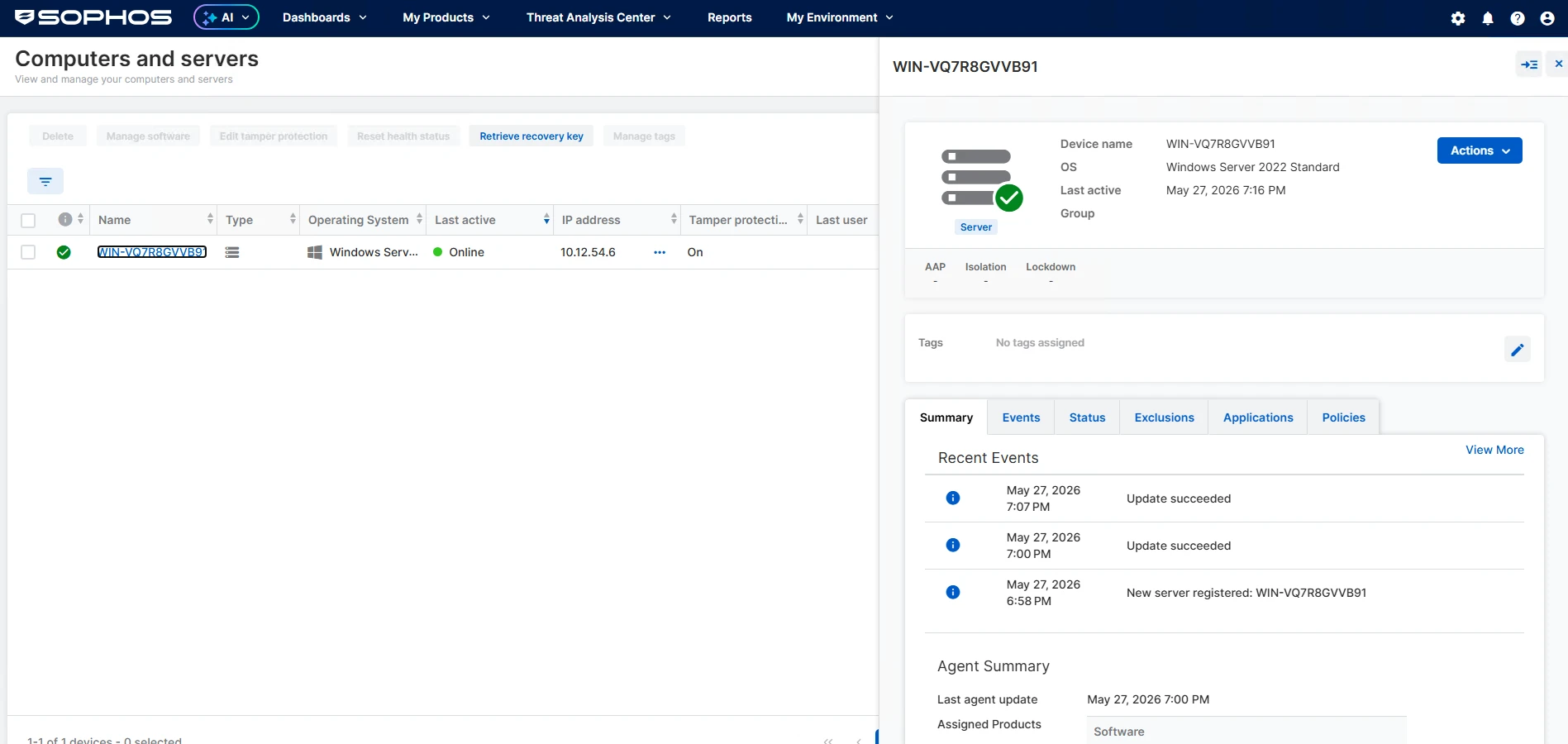Image resolution: width=1568 pixels, height=744 pixels.
Task: Click the Windows Server 2022 Standard OS value
Action: click(1252, 167)
